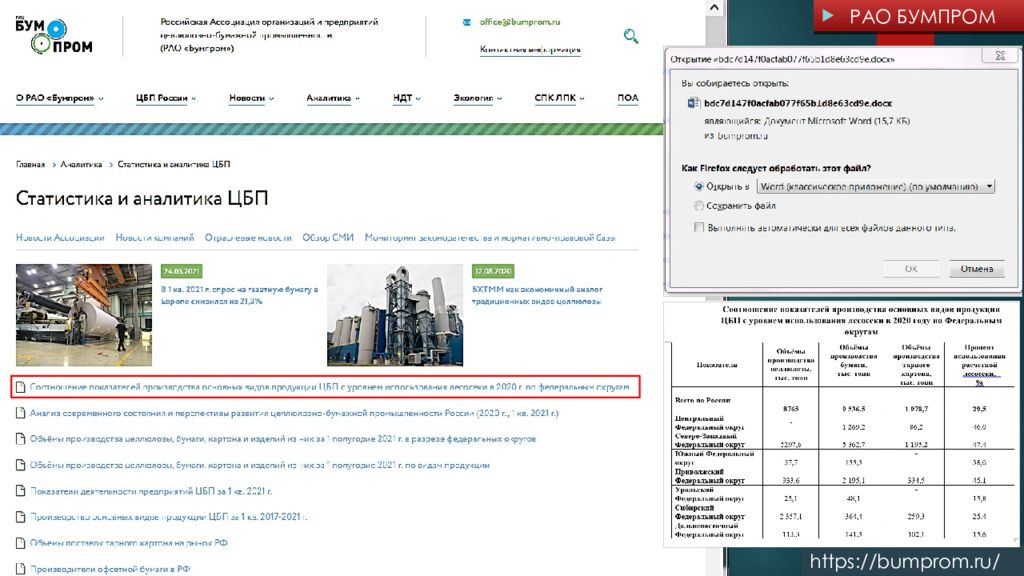Viewport: 1024px width, 576px height.
Task: Click the OK button in dialog
Action: 911,268
